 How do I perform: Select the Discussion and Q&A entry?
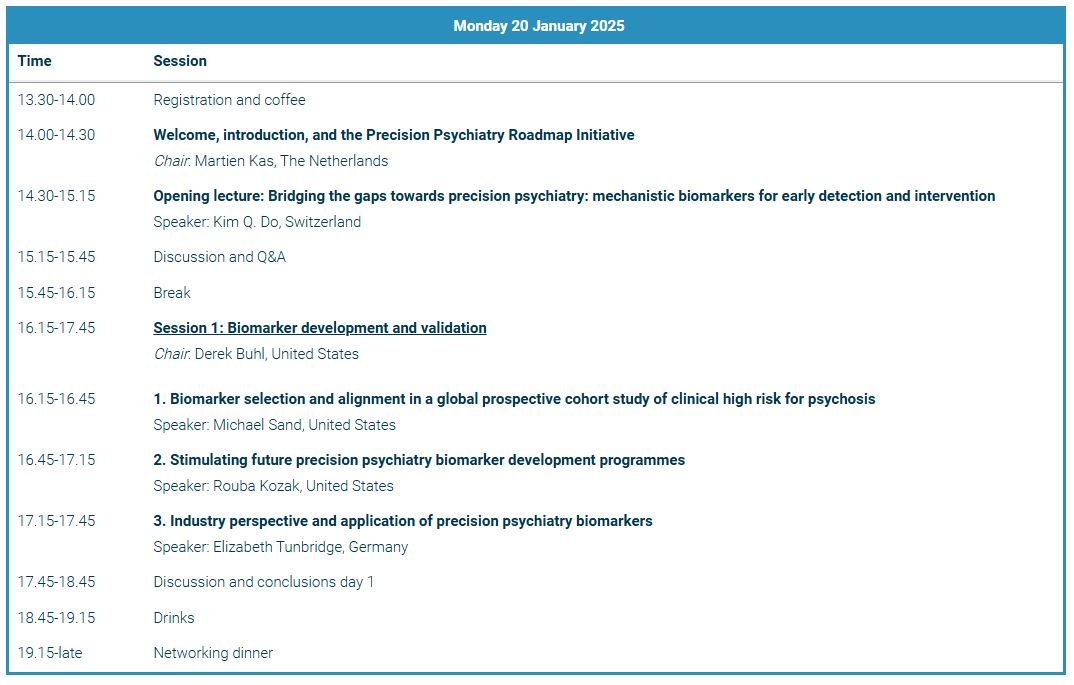pos(219,257)
